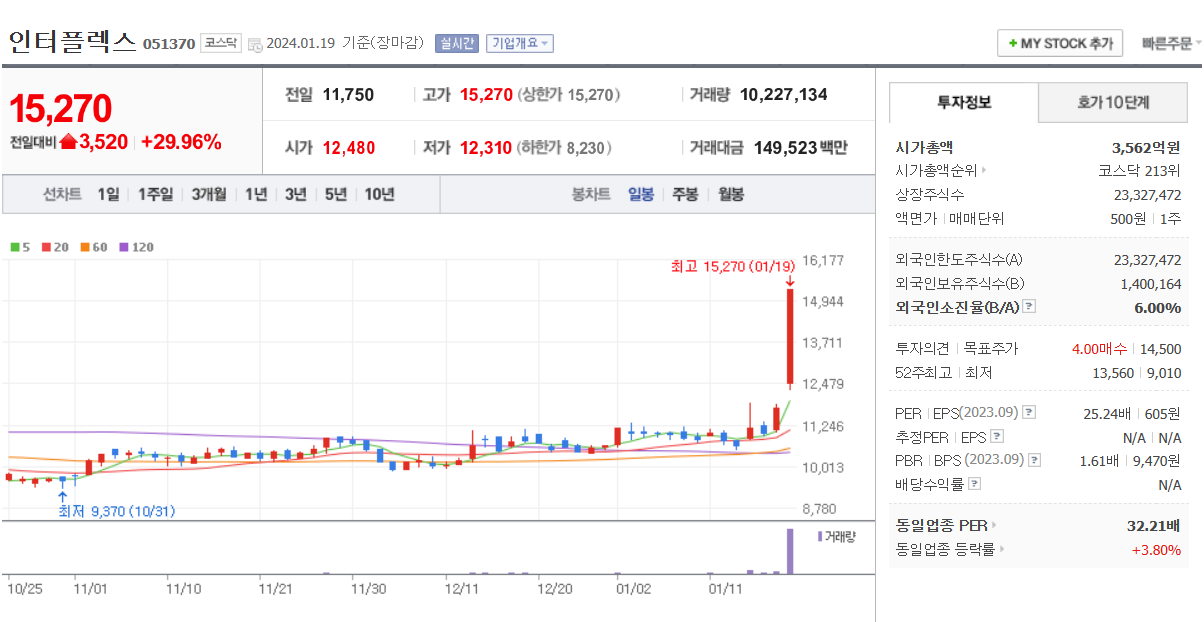The image size is (1204, 622).
Task: Click the 실시간 real-time badge
Action: click(457, 43)
